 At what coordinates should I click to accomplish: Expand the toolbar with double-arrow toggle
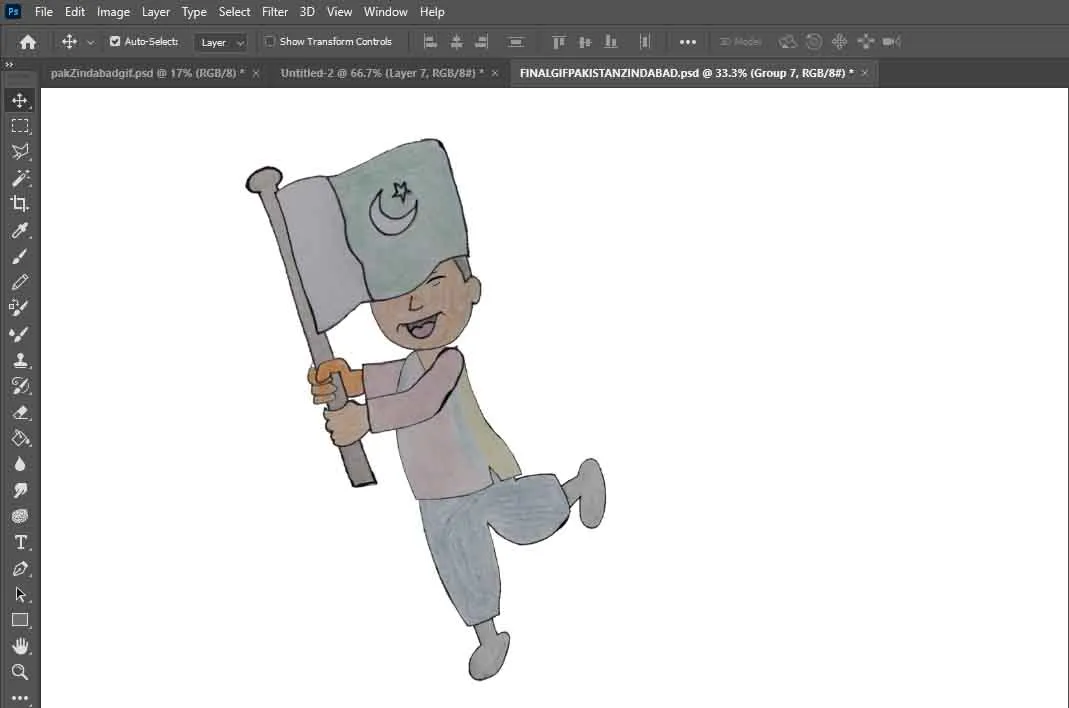9,65
